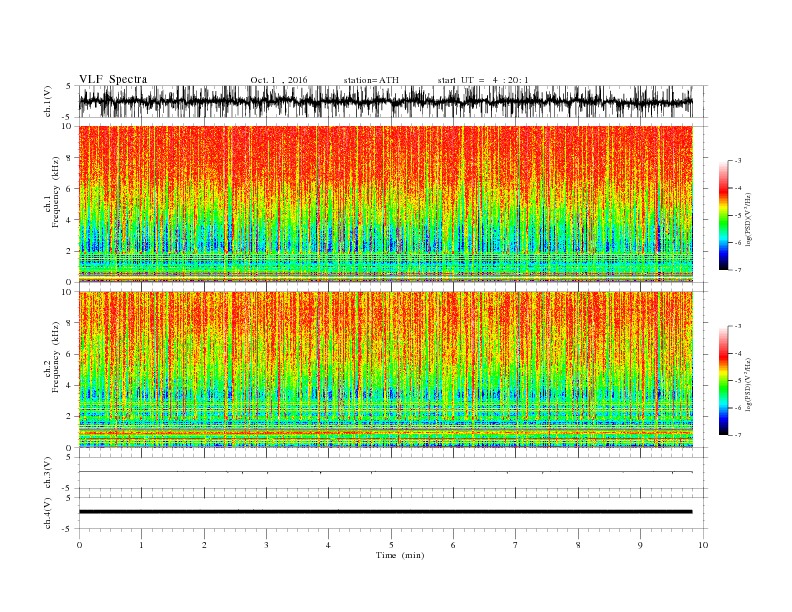Click the thick ch.4 voltage trace band

point(385,512)
